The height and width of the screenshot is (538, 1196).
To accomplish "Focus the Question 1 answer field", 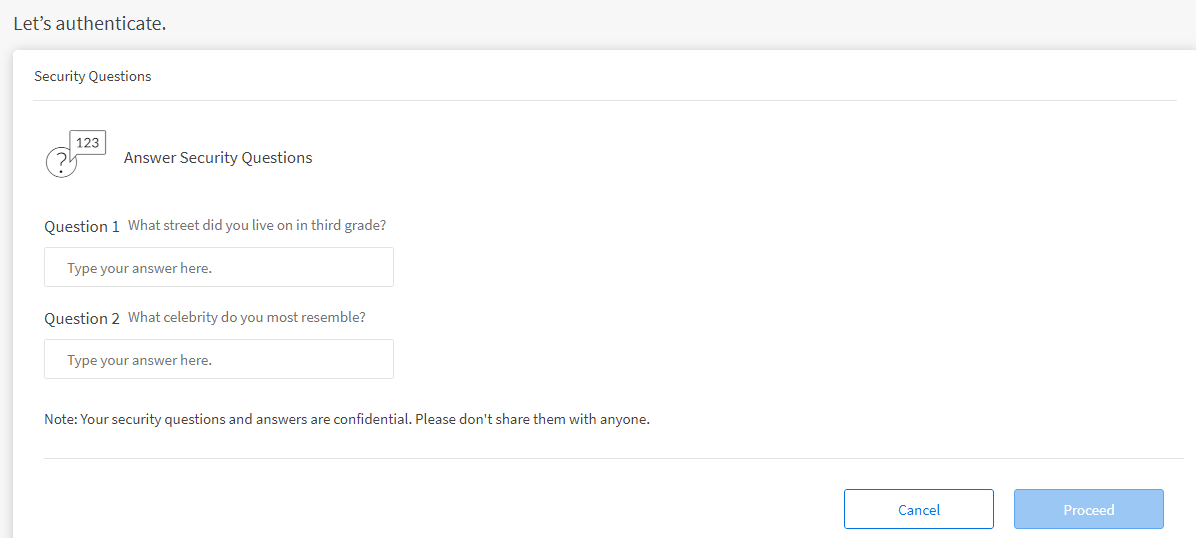I will click(219, 268).
